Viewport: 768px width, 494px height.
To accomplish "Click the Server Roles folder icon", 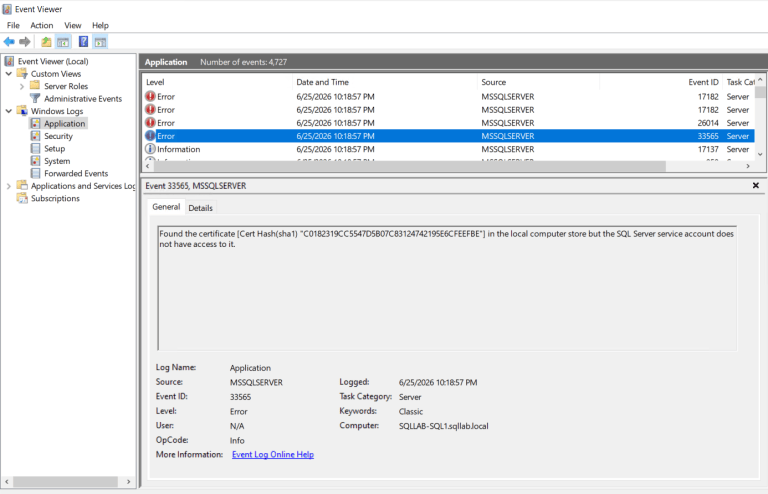I will click(x=35, y=86).
